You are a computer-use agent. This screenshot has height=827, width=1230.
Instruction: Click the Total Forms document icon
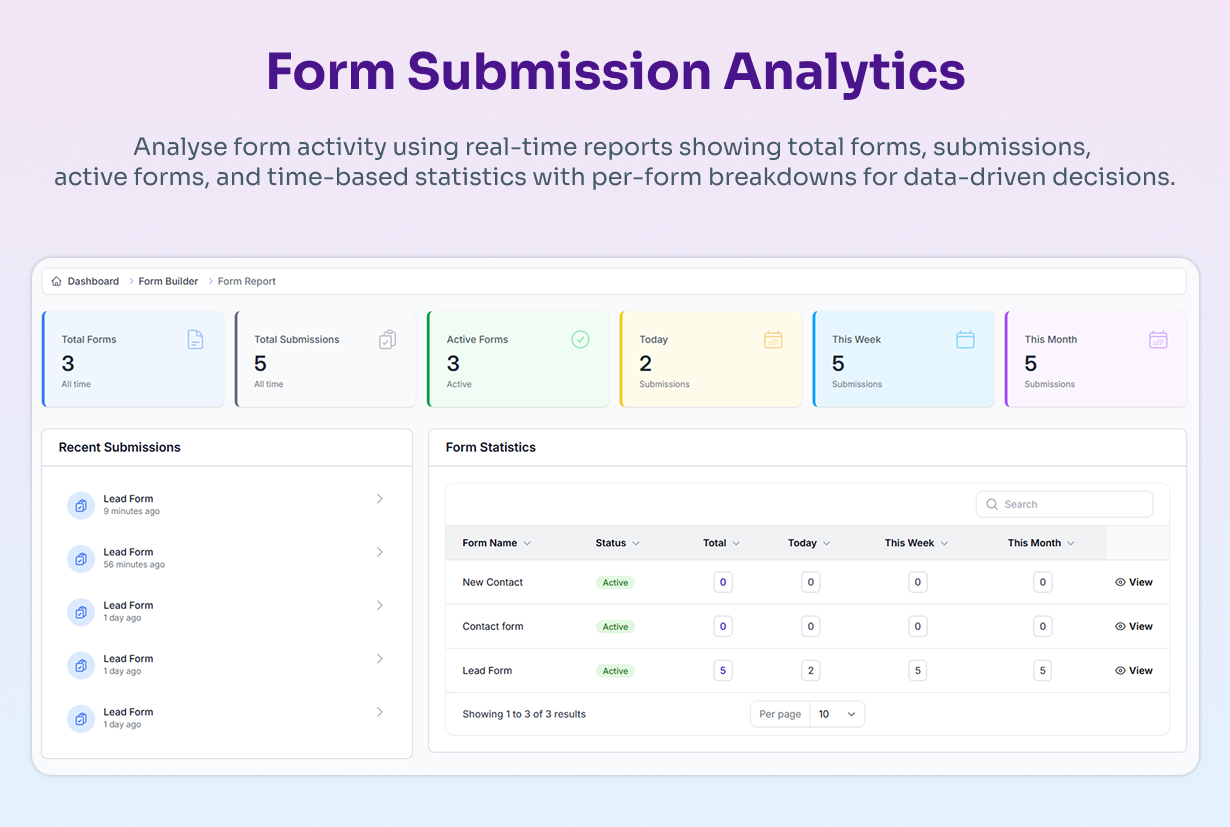[195, 339]
